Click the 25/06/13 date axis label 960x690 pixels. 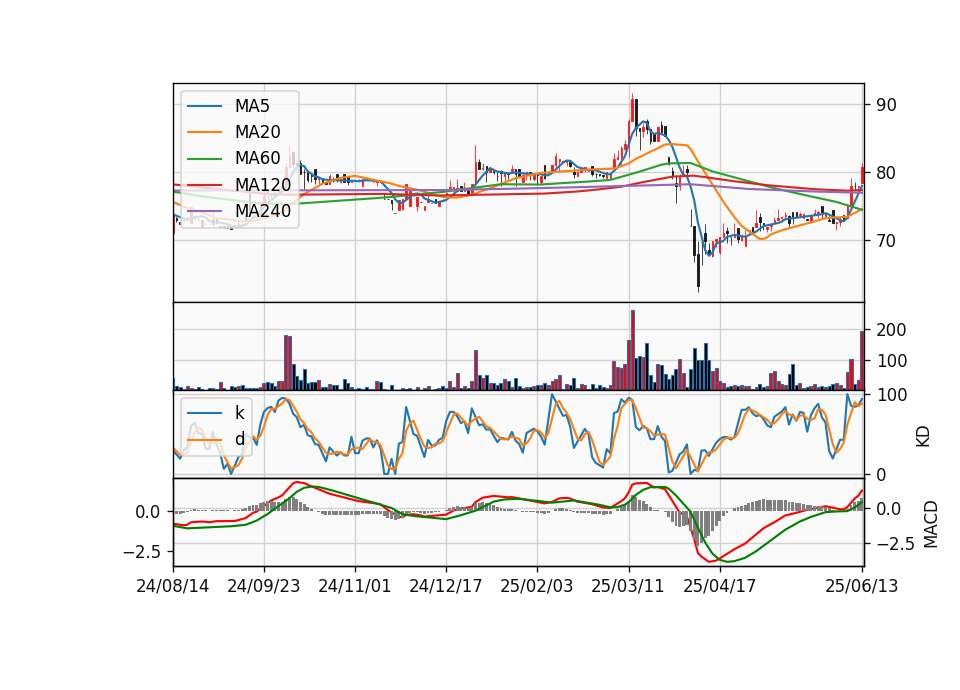[861, 586]
